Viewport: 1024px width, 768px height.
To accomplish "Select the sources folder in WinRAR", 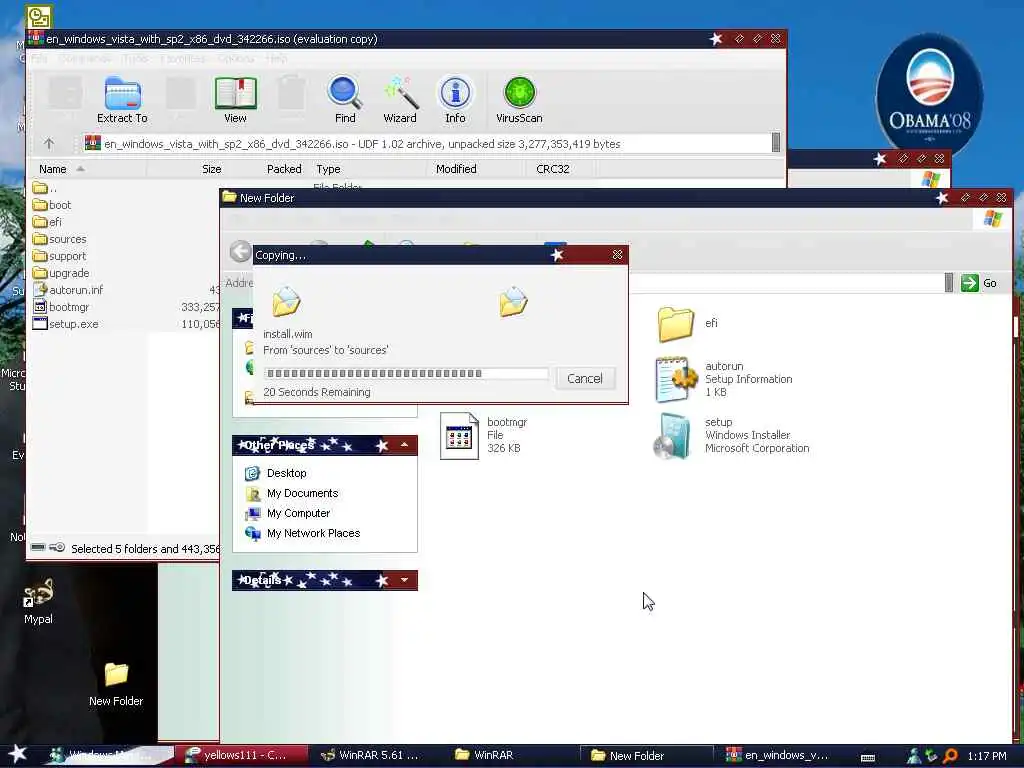I will (59, 239).
